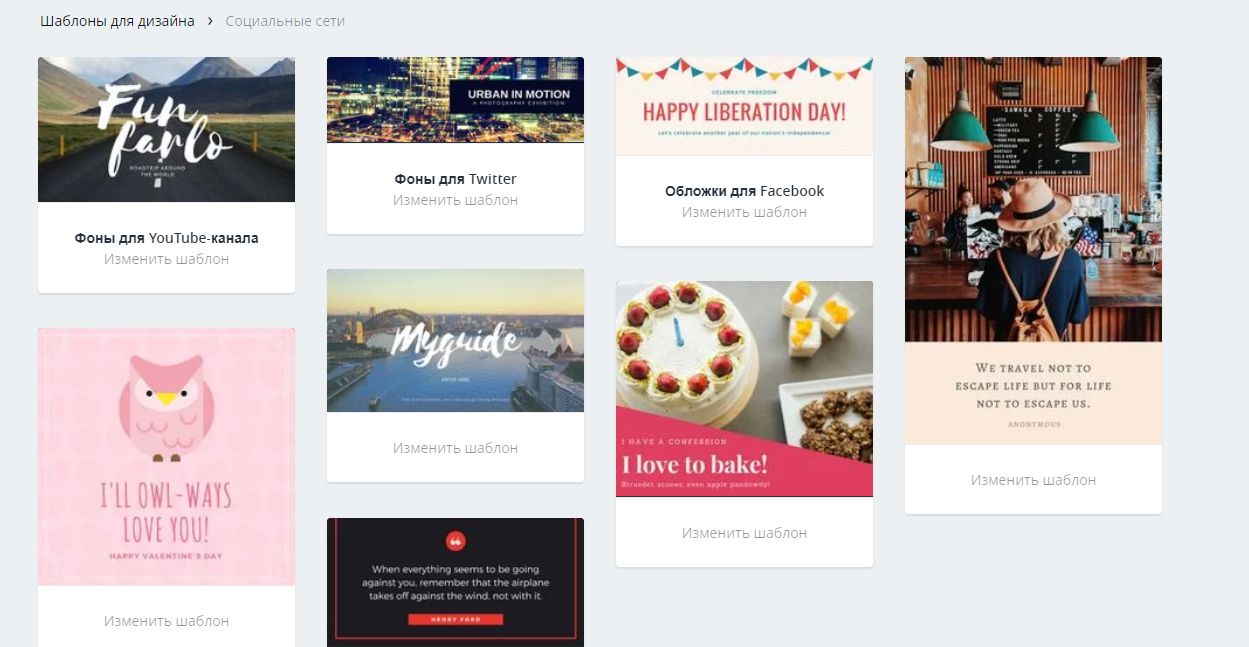
Task: Click Изменить шаблон under the YouTube card
Action: click(x=166, y=259)
